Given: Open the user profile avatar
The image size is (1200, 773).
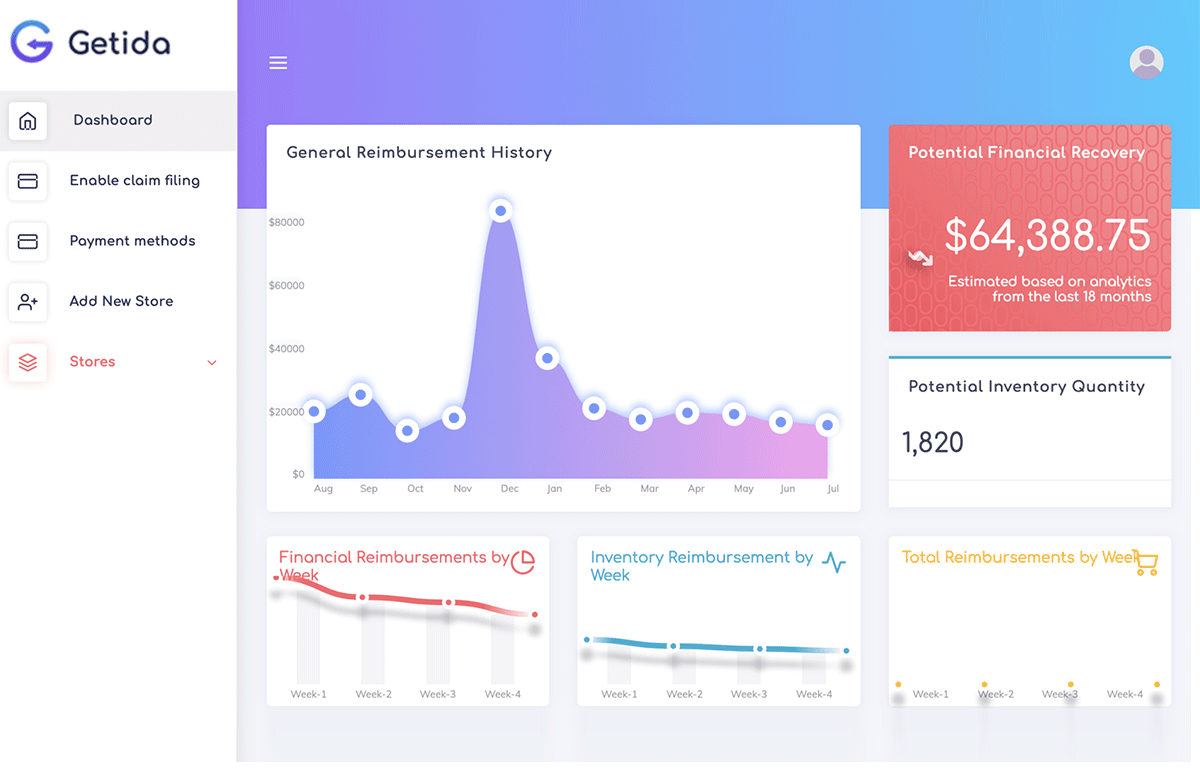Looking at the screenshot, I should [1146, 62].
